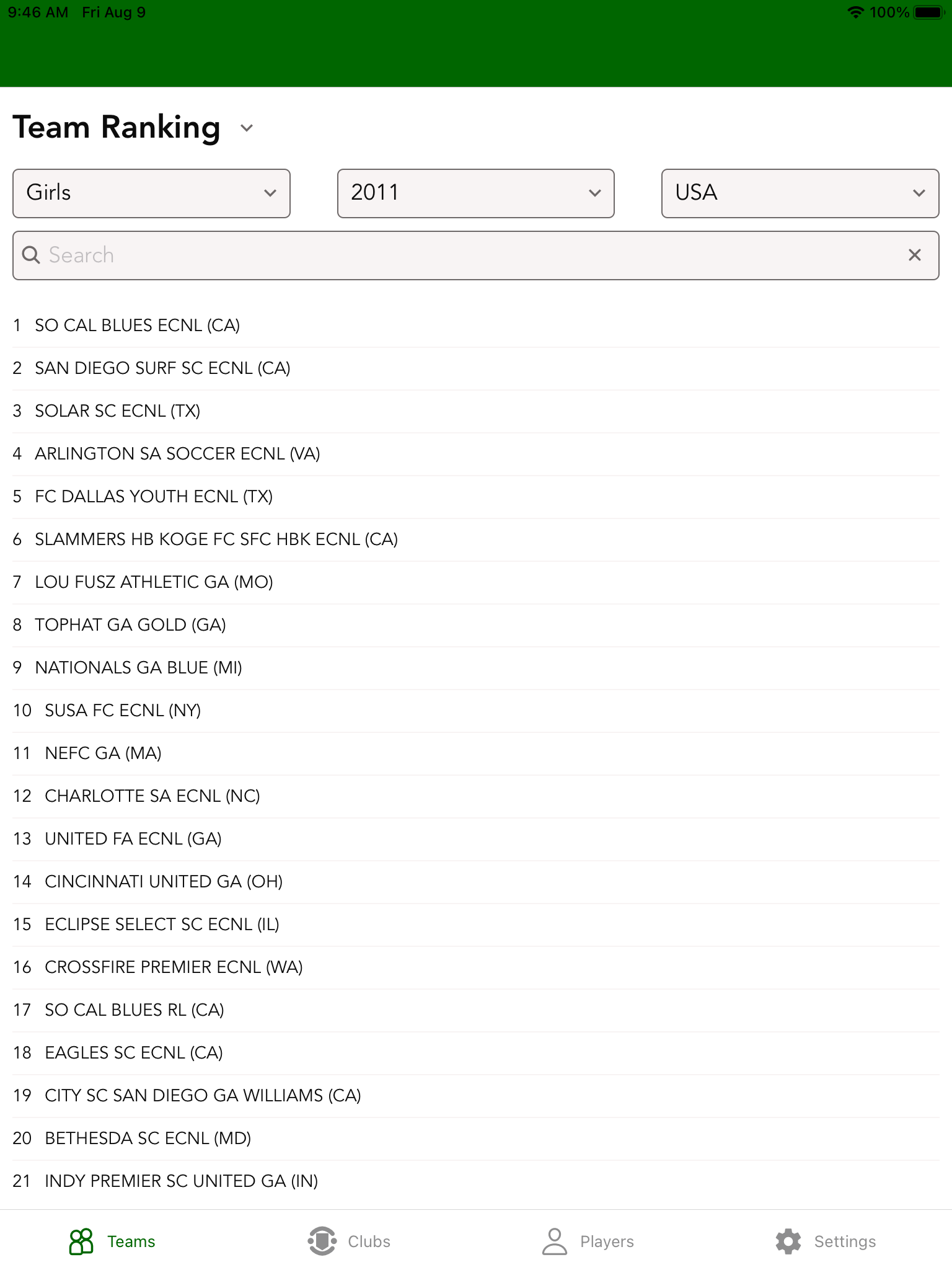Select LOU FUSZ ATHLETIC GA (MO)
The image size is (952, 1270).
pos(154,582)
